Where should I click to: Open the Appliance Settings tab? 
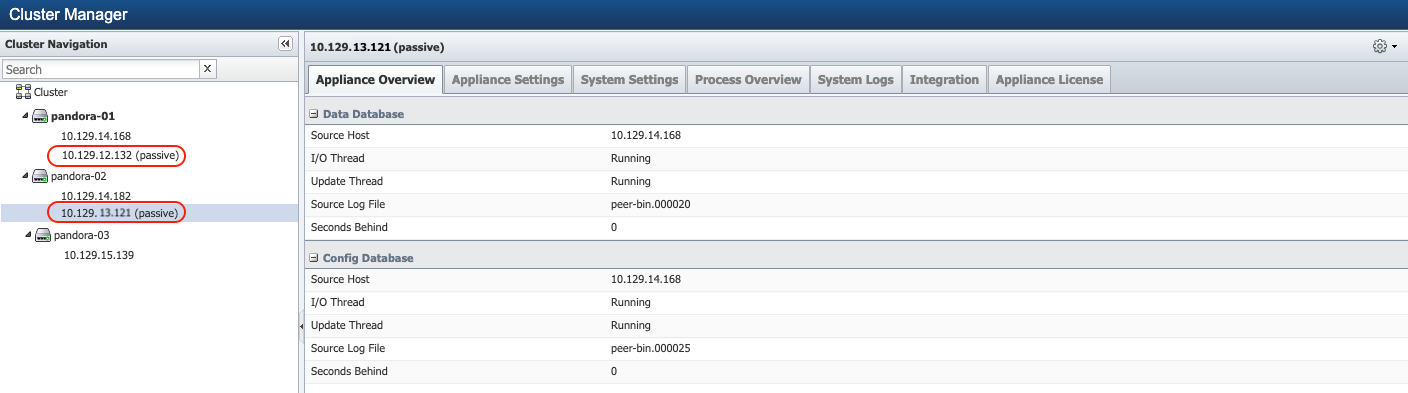click(508, 80)
